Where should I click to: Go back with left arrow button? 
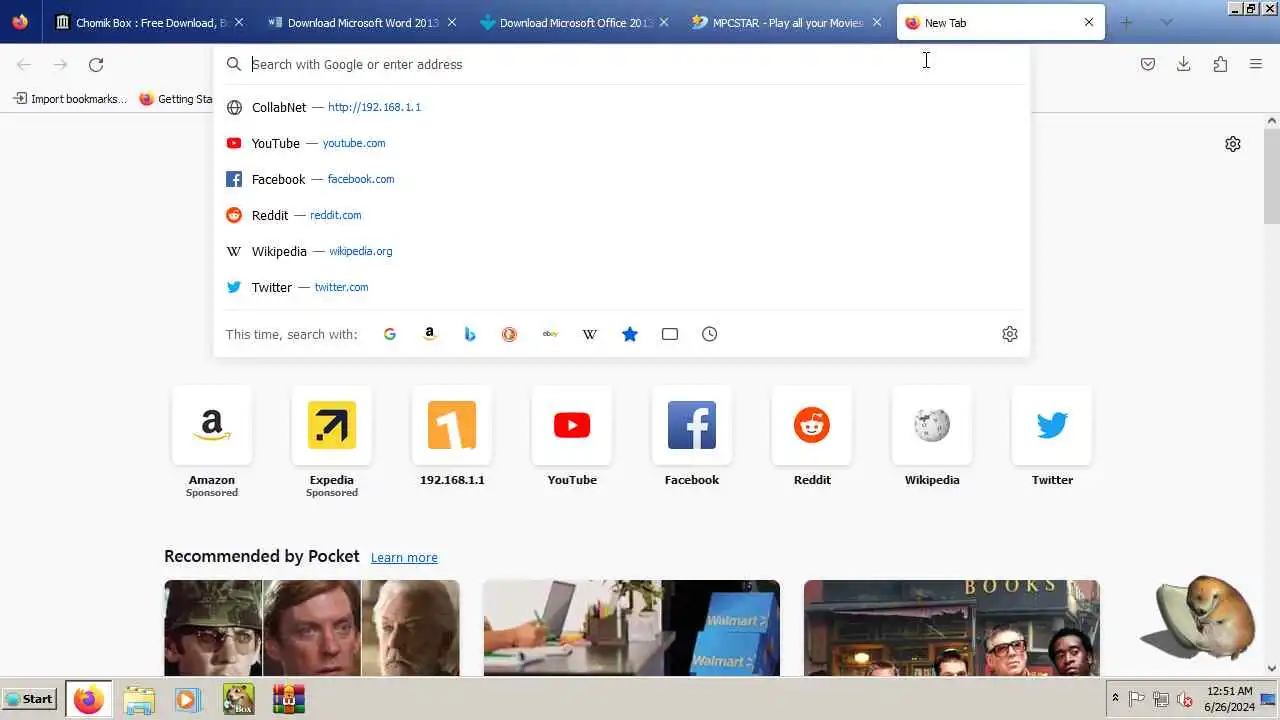24,65
